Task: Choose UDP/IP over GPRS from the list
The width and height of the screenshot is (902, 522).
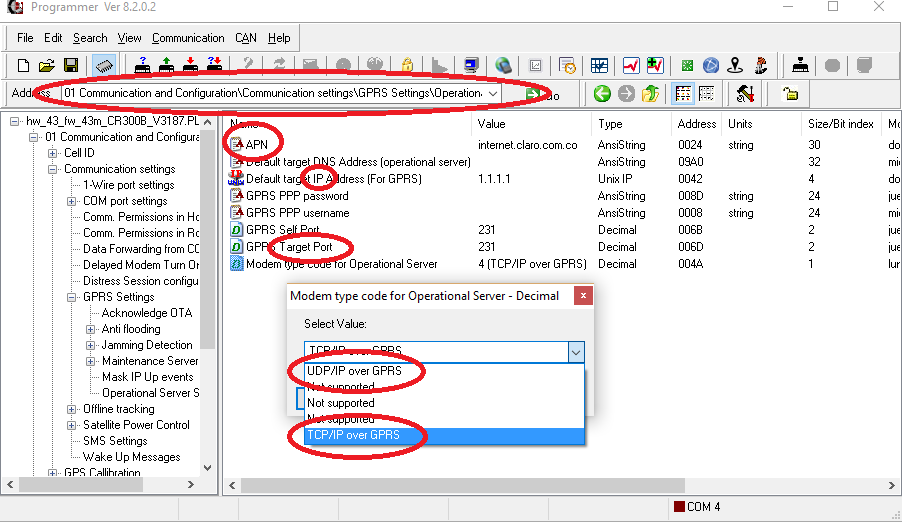Action: click(x=444, y=371)
